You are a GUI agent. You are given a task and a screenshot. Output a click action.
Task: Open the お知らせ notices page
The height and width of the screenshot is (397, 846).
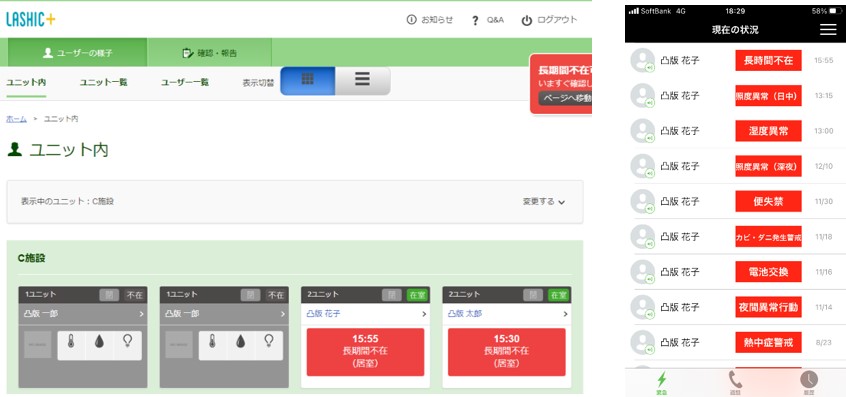[429, 20]
